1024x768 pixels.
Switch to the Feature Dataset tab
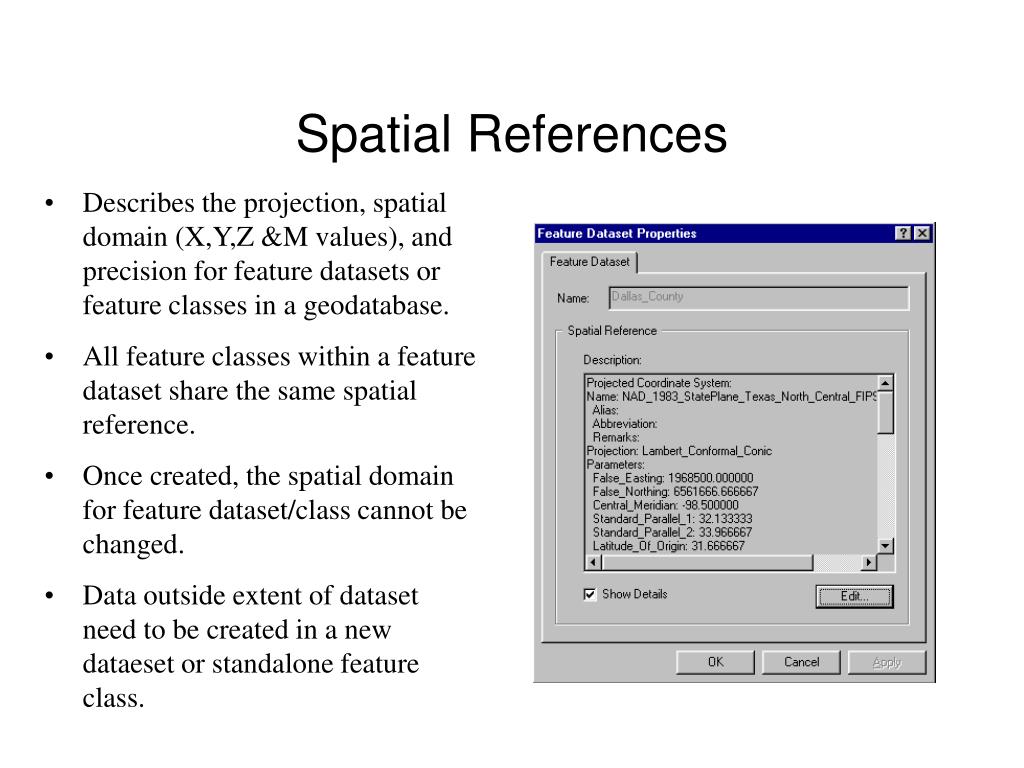[590, 262]
